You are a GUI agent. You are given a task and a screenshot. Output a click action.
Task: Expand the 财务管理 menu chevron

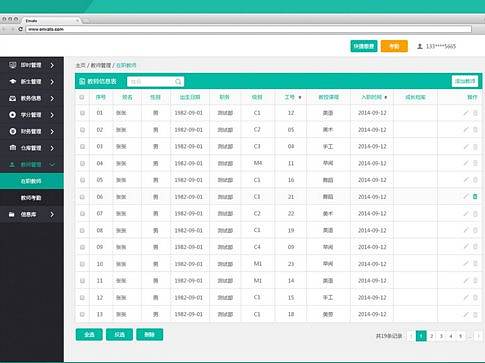(52, 131)
